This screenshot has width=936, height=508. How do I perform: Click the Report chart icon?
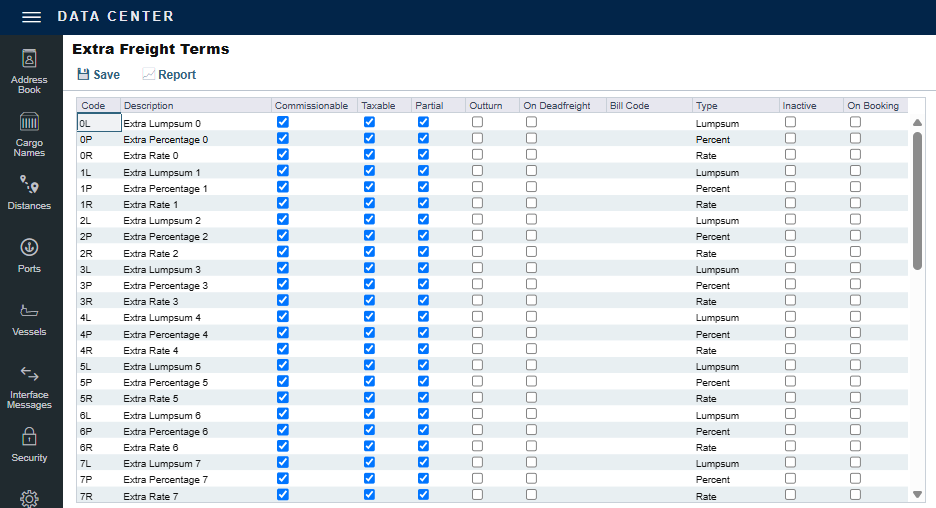click(x=148, y=74)
